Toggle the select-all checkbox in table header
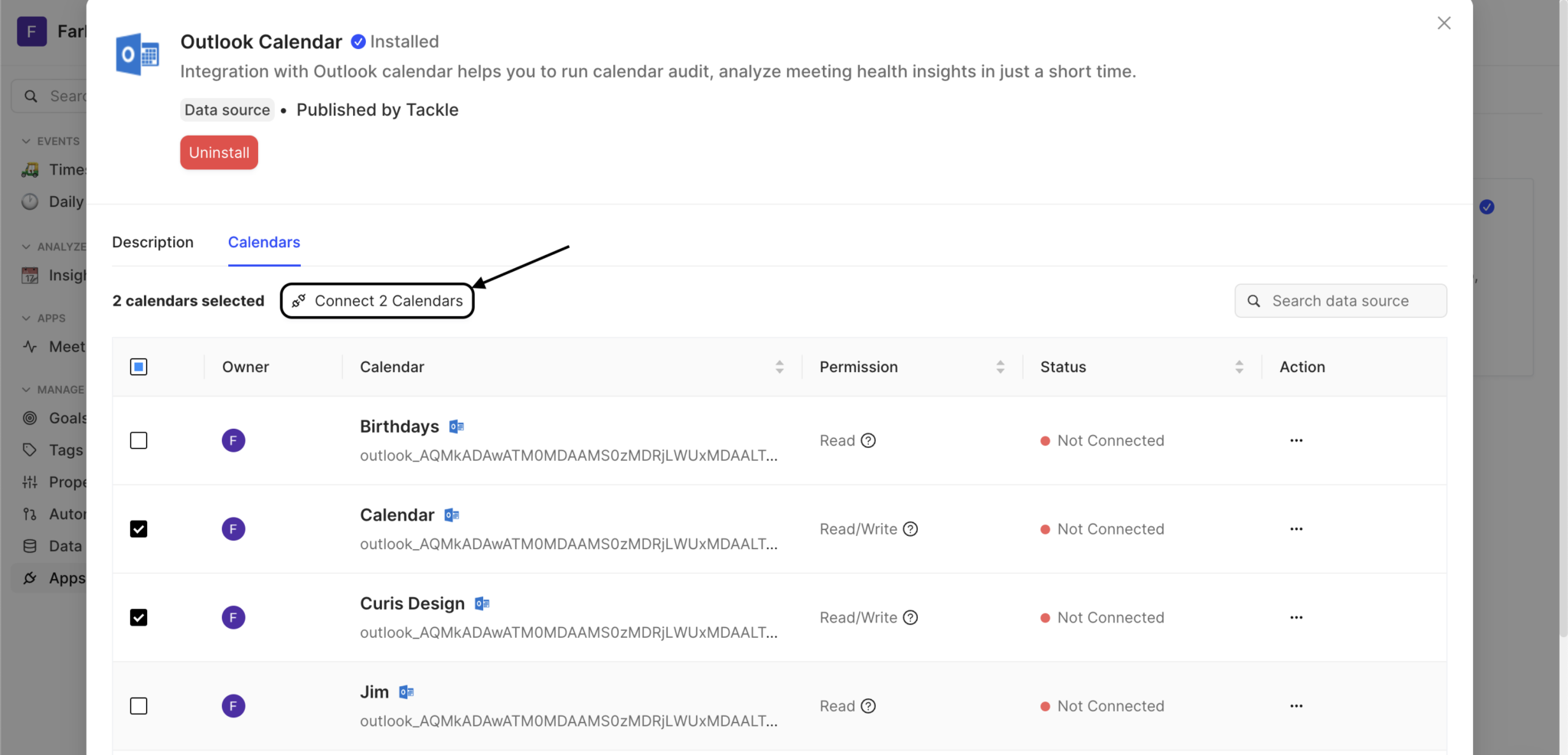The image size is (1568, 755). point(139,367)
